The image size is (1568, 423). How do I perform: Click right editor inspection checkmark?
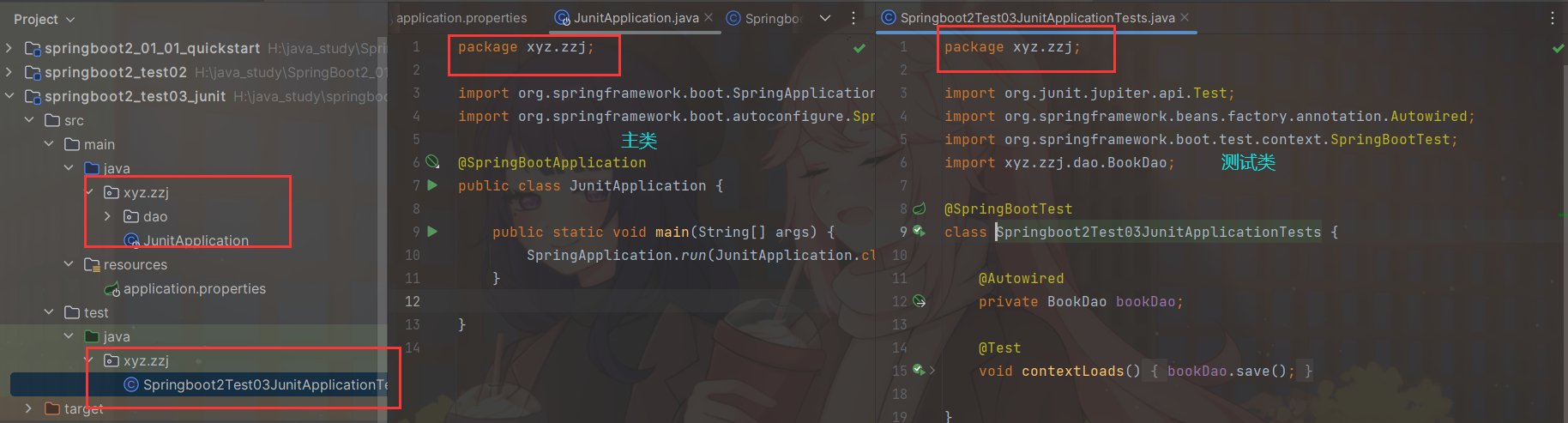(1559, 49)
